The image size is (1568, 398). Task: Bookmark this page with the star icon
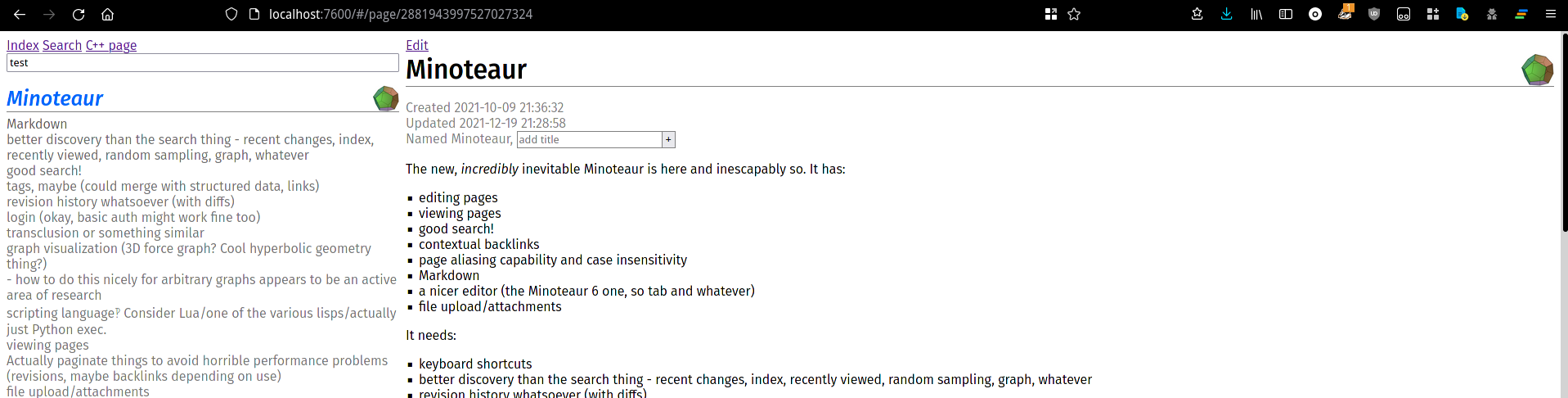click(1074, 14)
